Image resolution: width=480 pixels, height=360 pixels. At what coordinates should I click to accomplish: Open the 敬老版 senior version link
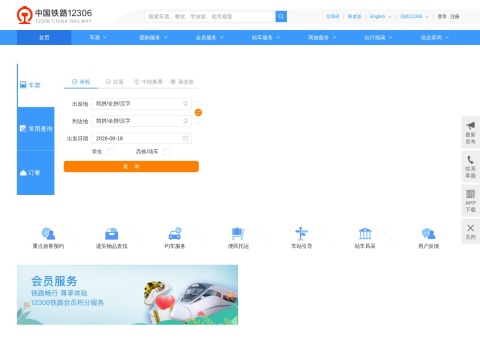tap(354, 16)
